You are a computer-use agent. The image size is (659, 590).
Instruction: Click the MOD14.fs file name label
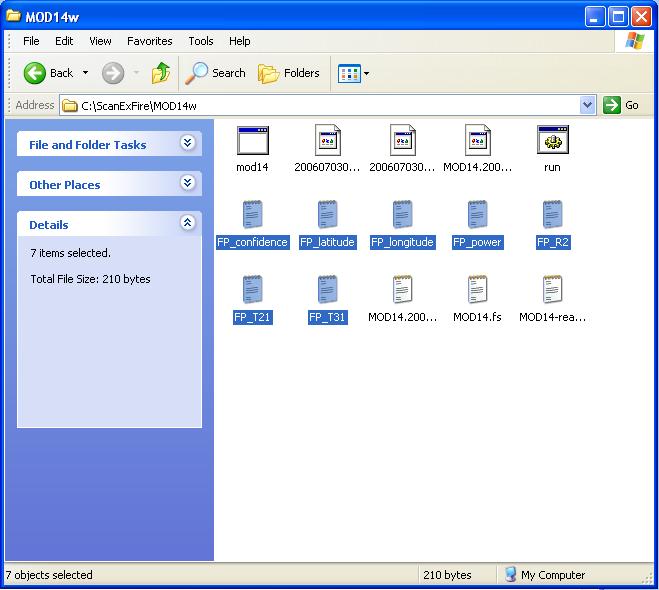pyautogui.click(x=477, y=317)
